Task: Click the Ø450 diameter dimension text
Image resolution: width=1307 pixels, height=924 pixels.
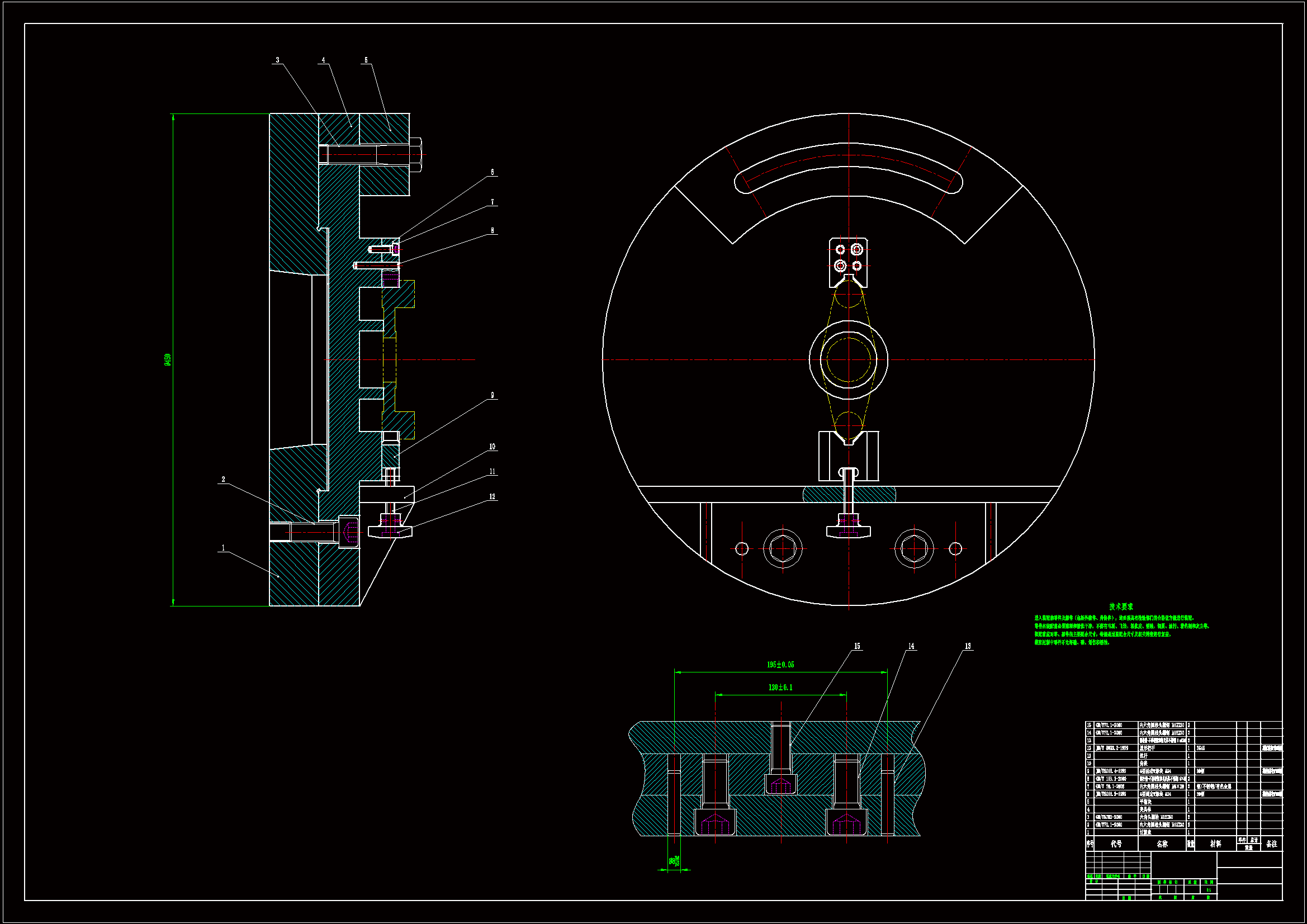Action: click(x=168, y=359)
